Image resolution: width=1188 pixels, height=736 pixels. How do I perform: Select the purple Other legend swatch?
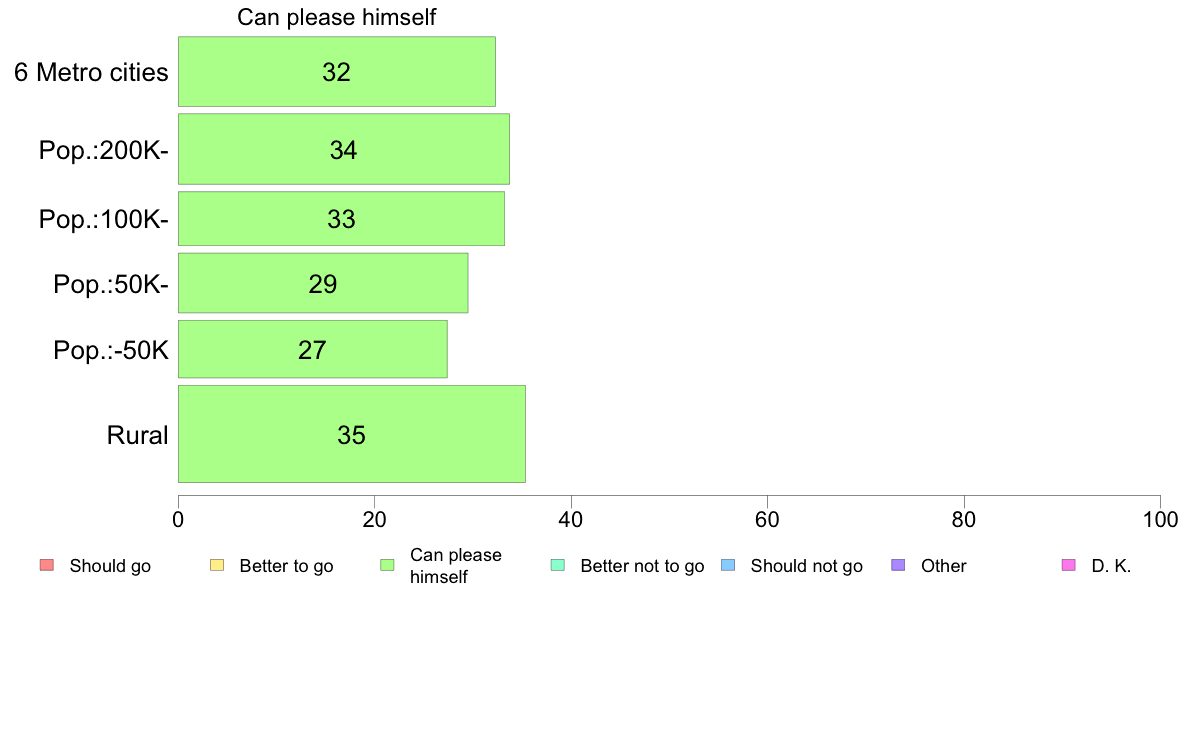[x=899, y=565]
